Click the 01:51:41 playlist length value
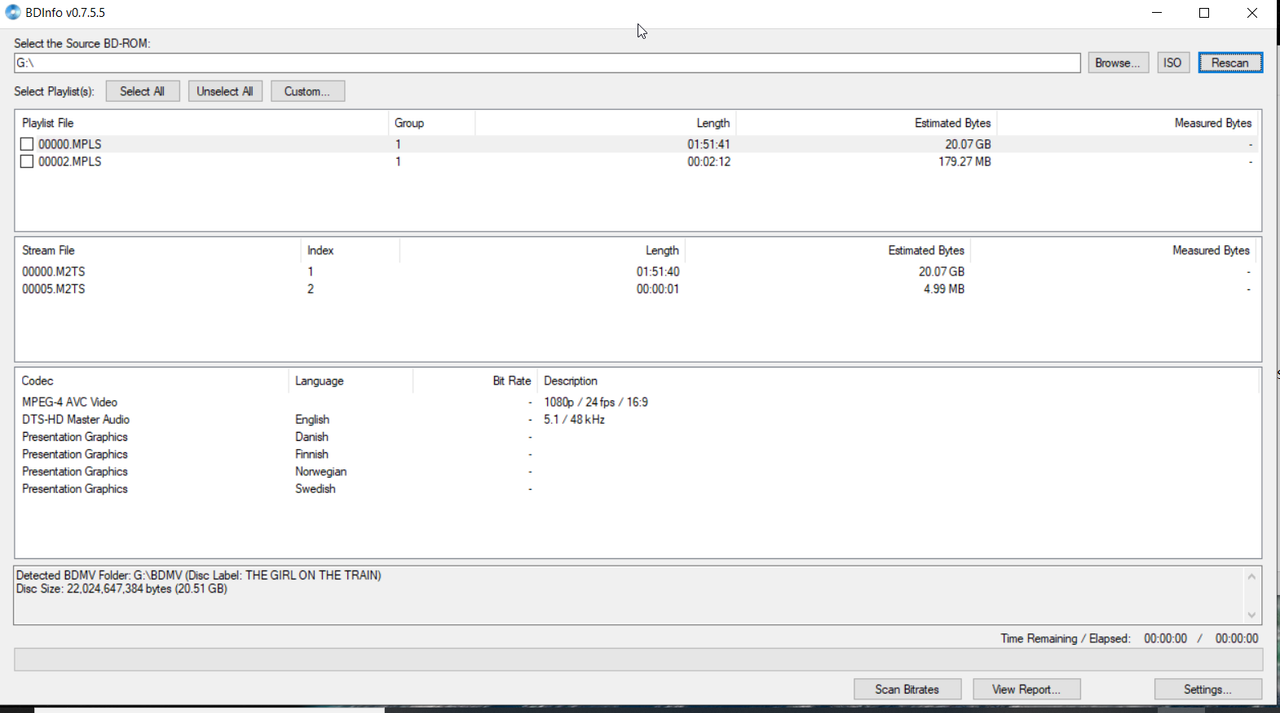 pyautogui.click(x=708, y=144)
